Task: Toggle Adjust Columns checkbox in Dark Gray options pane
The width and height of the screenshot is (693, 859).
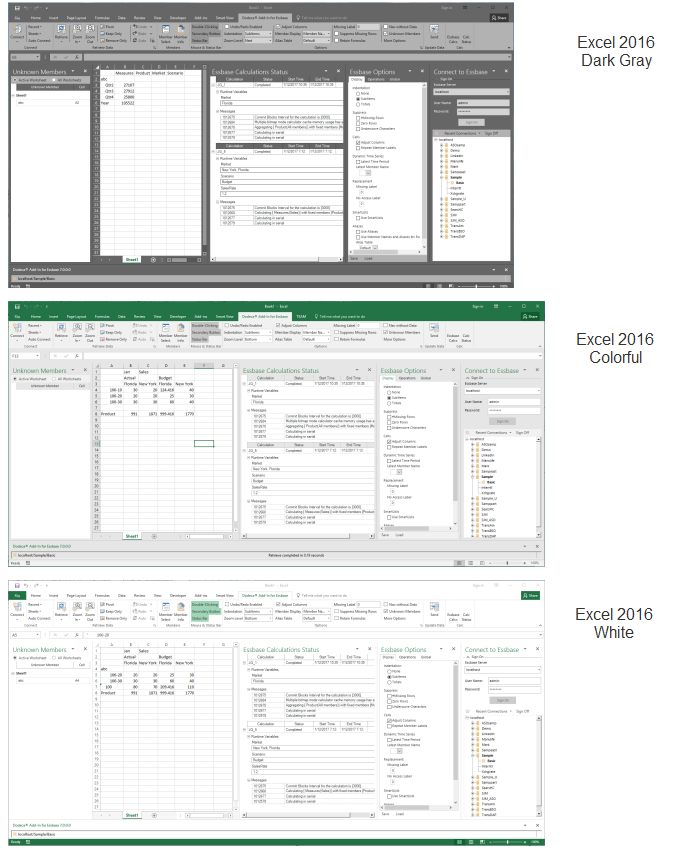Action: click(358, 142)
